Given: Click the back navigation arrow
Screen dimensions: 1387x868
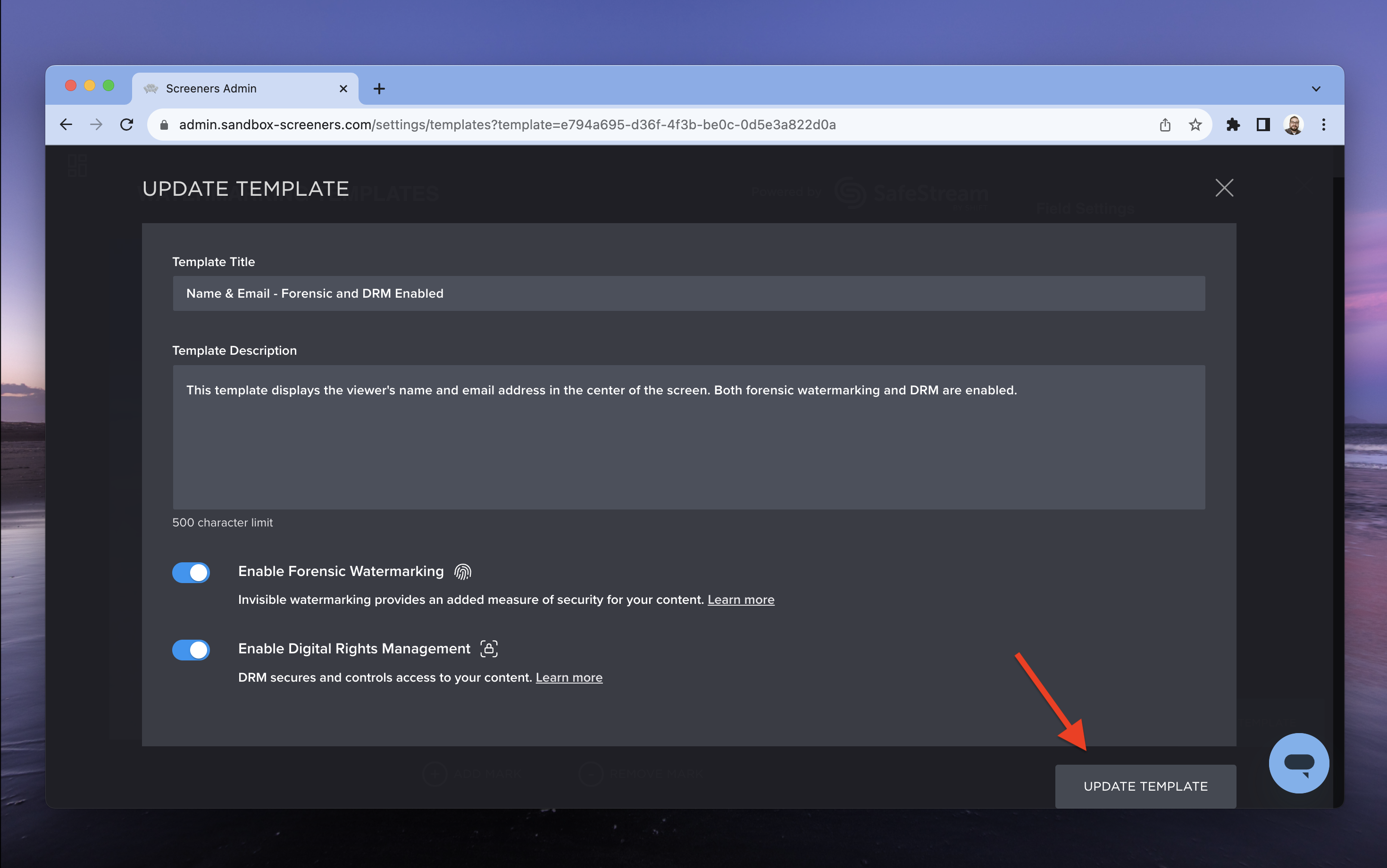Looking at the screenshot, I should (x=66, y=125).
